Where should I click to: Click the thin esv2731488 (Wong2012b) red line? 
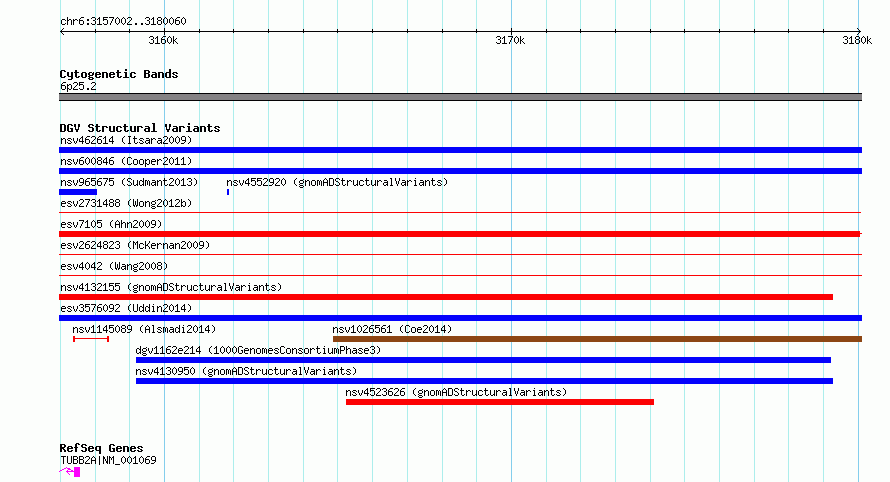tap(460, 213)
